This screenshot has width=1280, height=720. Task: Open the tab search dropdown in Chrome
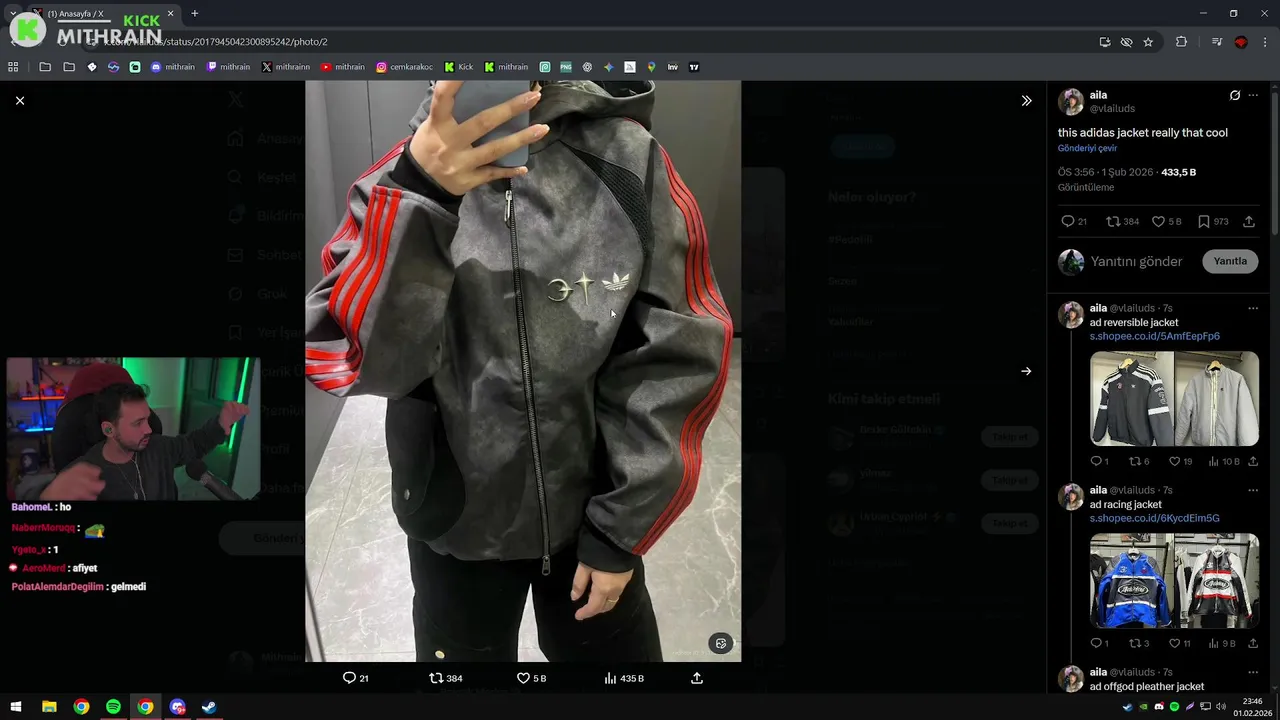pyautogui.click(x=13, y=13)
